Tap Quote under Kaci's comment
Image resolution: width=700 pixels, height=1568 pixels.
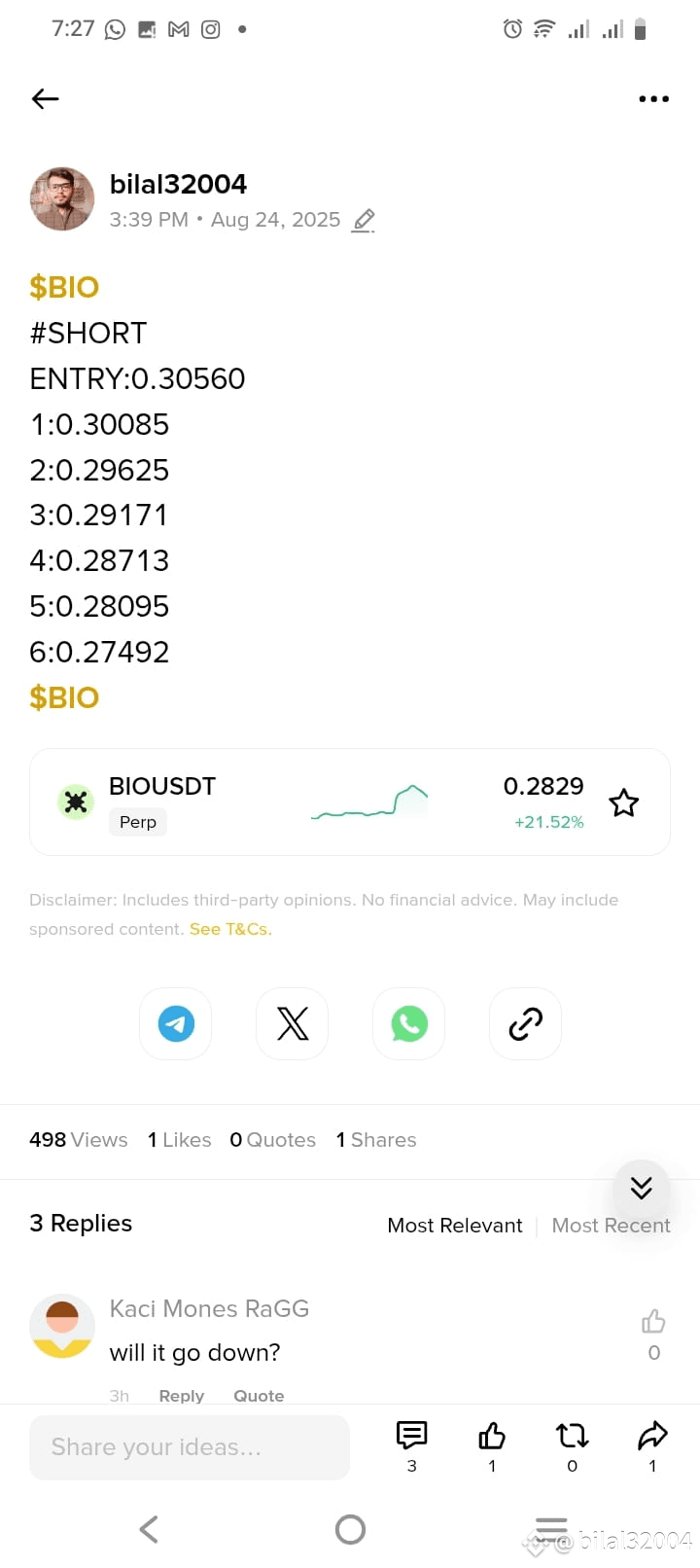259,1395
